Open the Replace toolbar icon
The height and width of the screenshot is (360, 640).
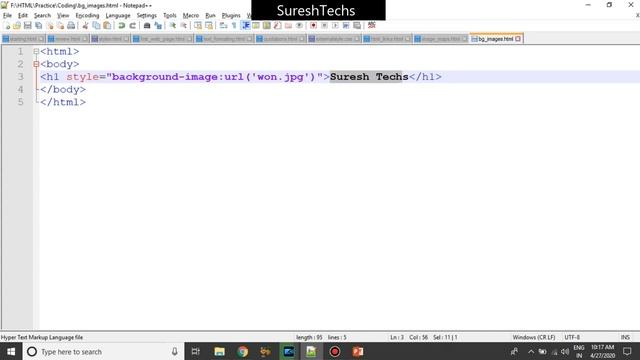[158, 26]
